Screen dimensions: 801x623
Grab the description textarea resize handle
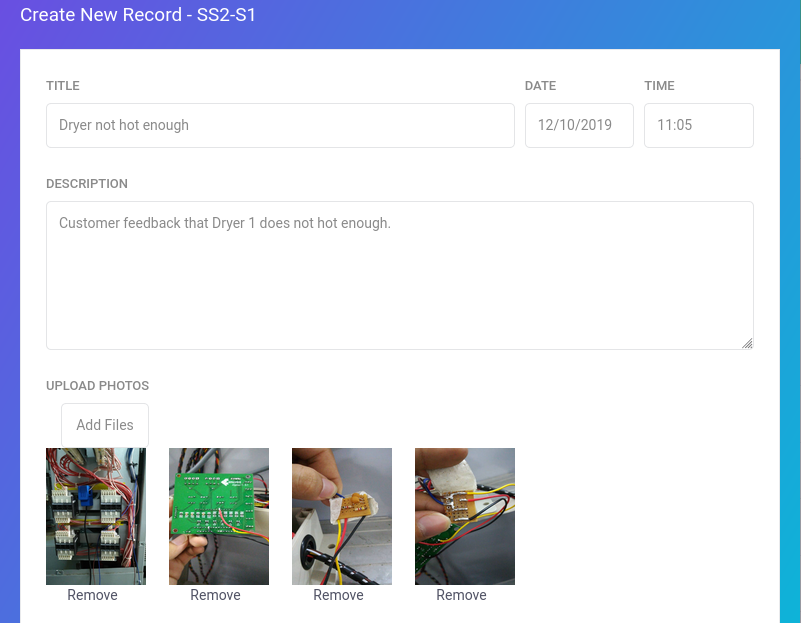747,344
